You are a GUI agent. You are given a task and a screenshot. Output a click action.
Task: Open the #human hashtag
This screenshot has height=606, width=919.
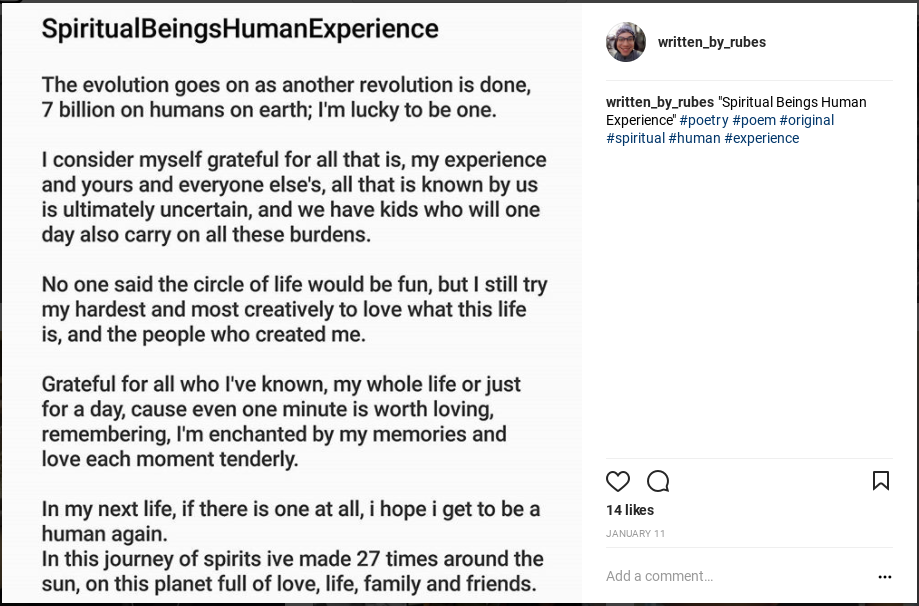point(694,138)
